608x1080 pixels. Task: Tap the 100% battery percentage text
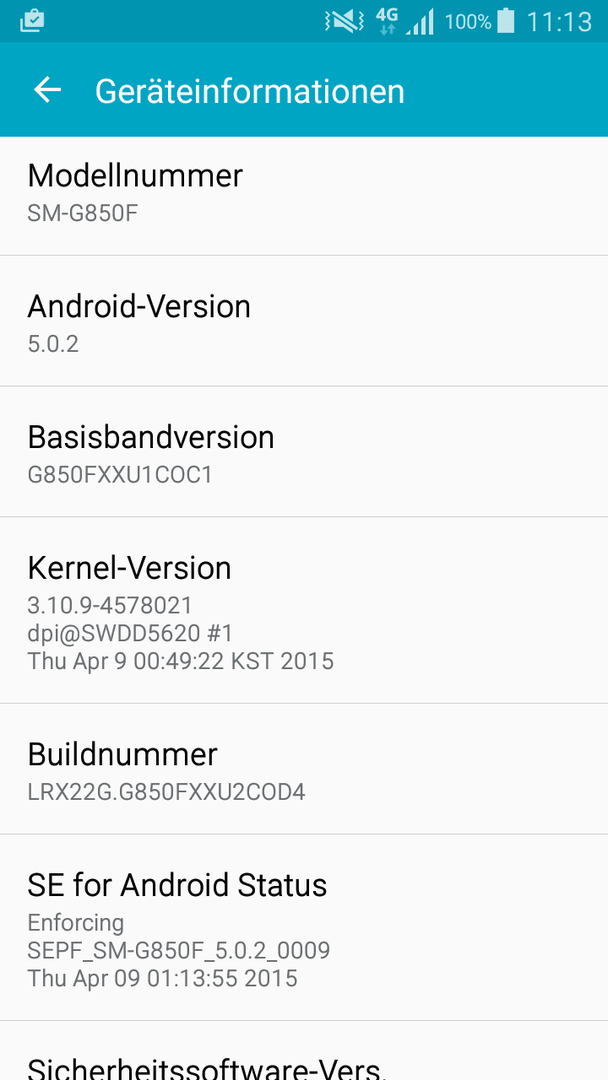(x=468, y=22)
